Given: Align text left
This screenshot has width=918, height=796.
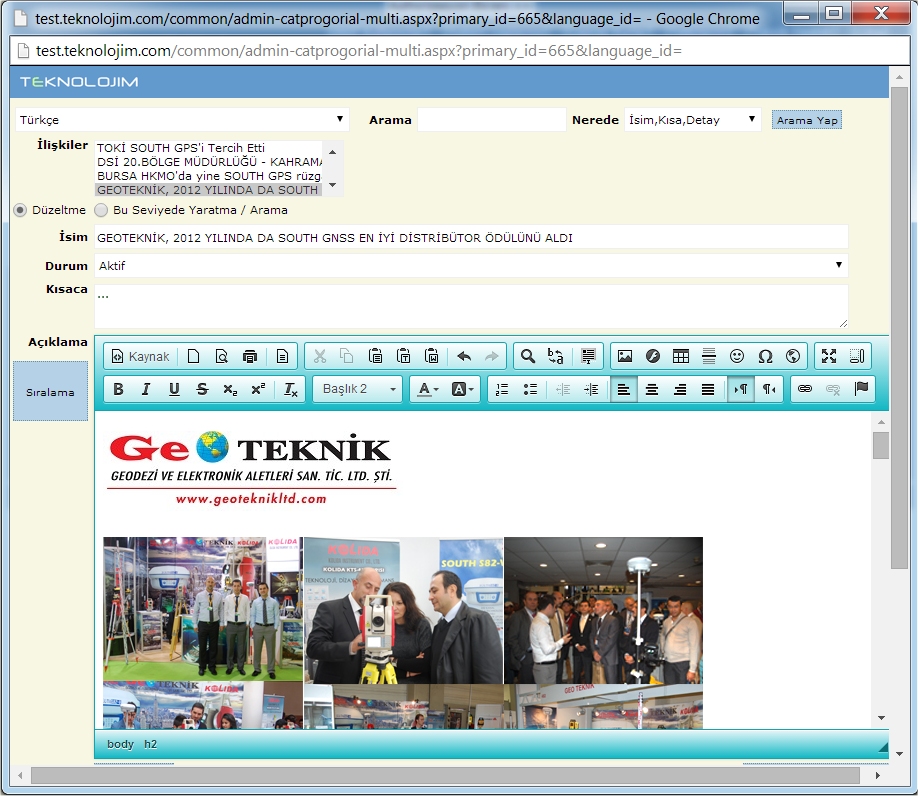Looking at the screenshot, I should click(x=624, y=389).
